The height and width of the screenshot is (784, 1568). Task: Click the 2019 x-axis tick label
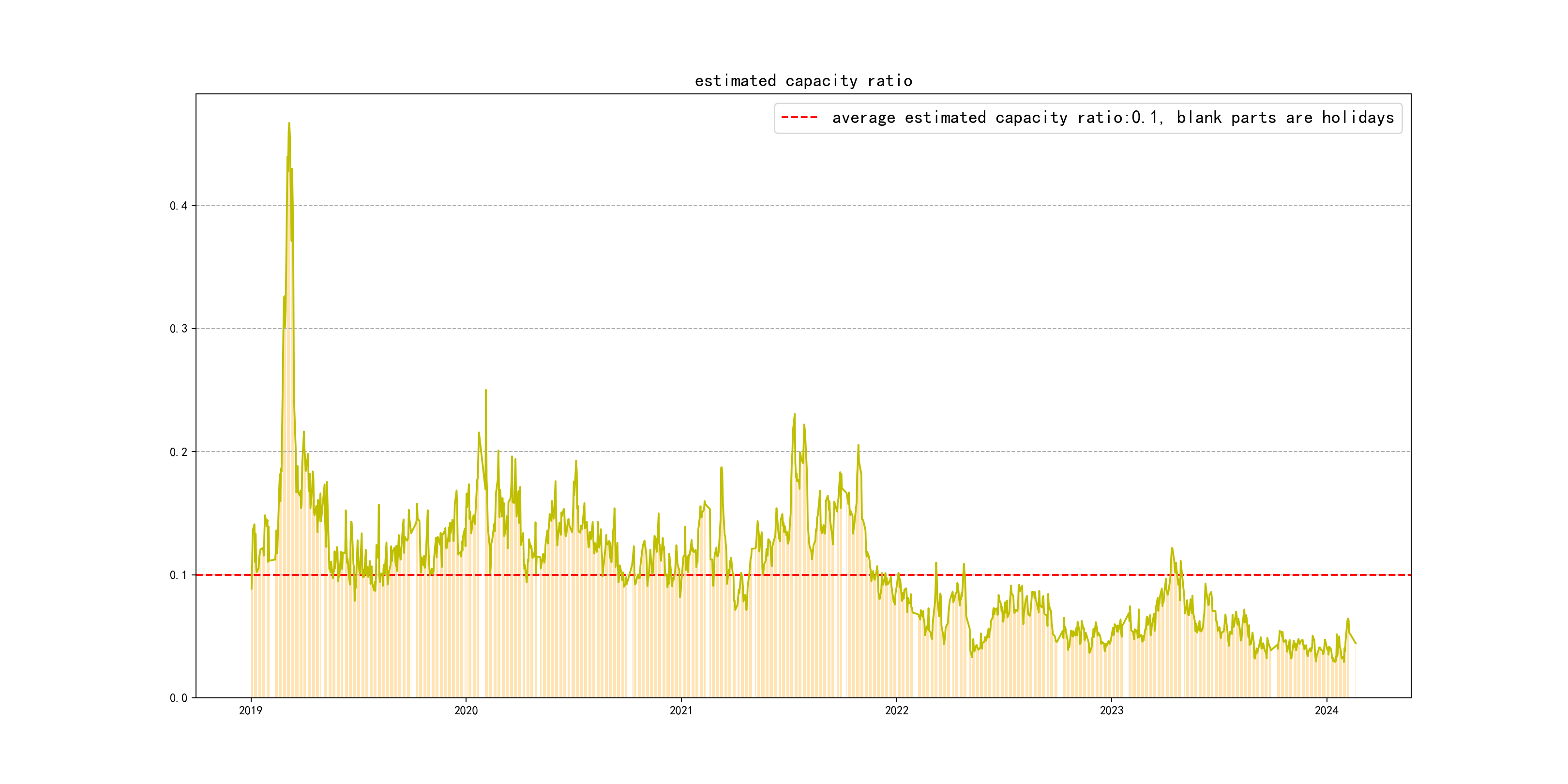[x=250, y=711]
